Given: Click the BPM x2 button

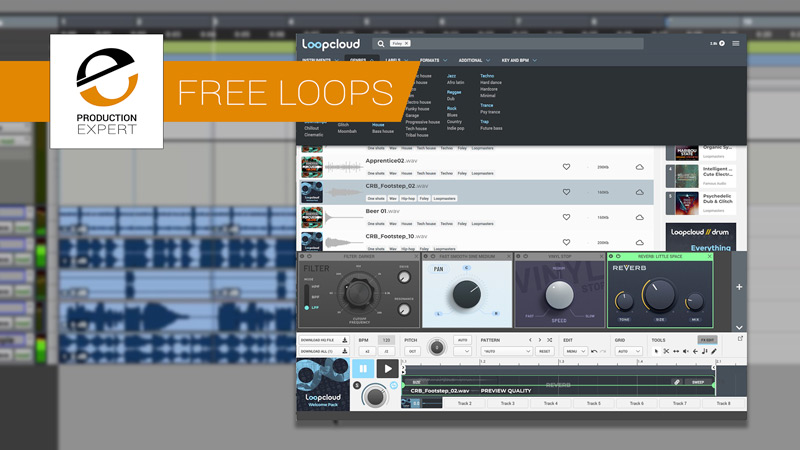Looking at the screenshot, I should (x=367, y=351).
